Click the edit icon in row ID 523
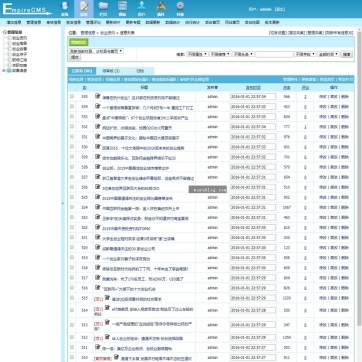 tap(98, 217)
